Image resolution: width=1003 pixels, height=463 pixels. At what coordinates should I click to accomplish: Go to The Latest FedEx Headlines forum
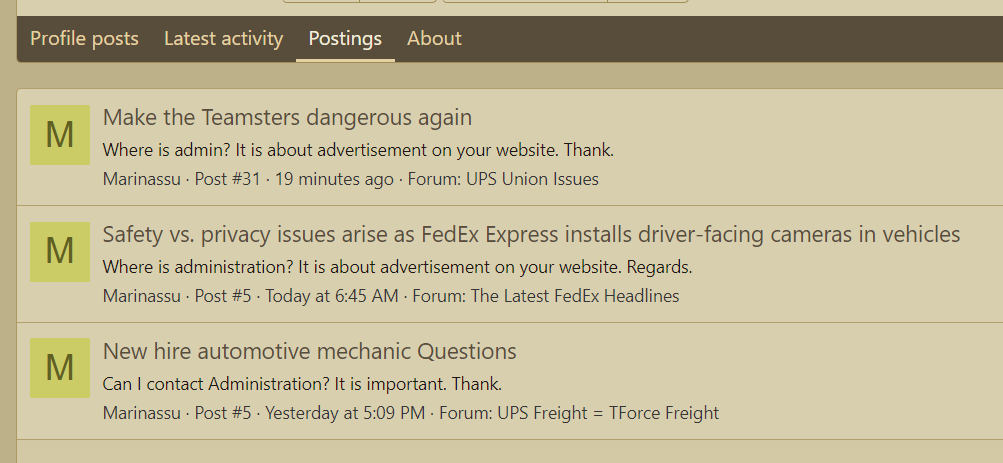click(x=574, y=296)
